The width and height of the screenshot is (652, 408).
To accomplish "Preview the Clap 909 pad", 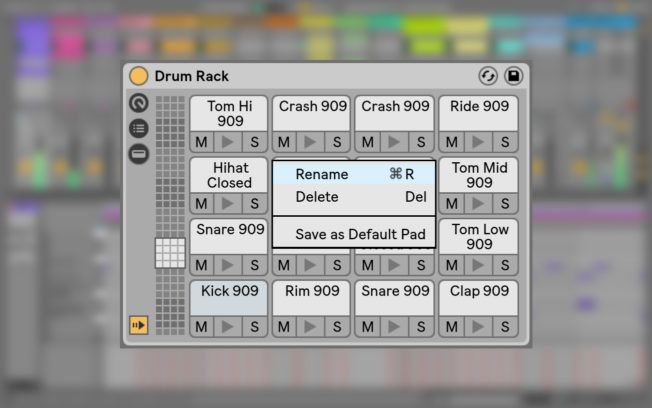I will (x=478, y=326).
